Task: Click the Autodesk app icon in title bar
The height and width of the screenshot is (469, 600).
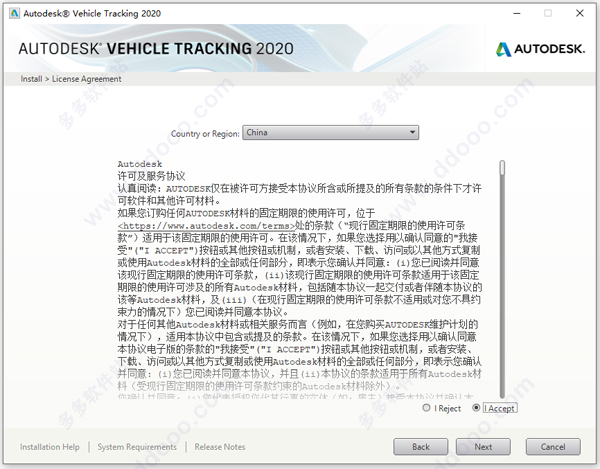Action: (x=14, y=13)
